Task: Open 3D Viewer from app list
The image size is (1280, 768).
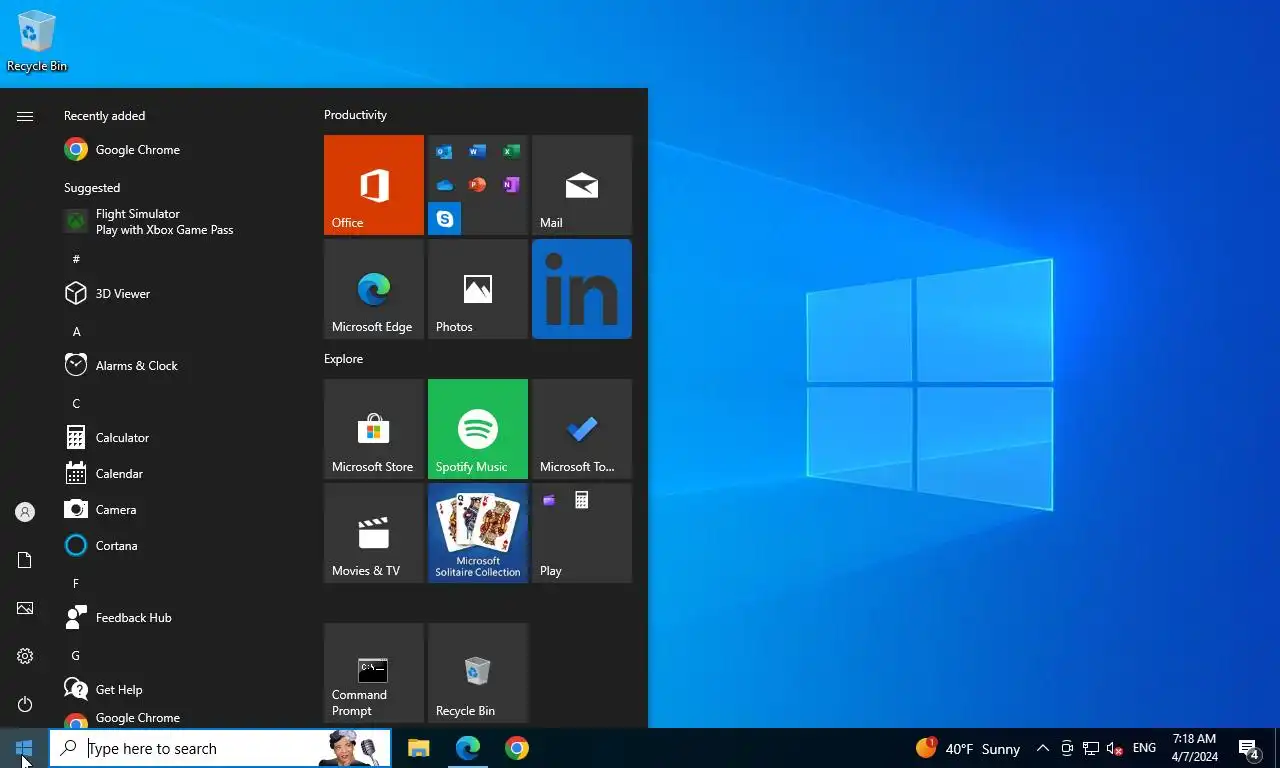Action: [x=180, y=294]
